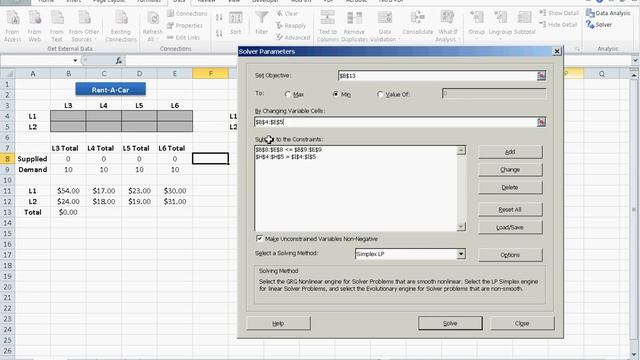
Task: Click Data Analysis in the ribbon
Action: tap(608, 13)
